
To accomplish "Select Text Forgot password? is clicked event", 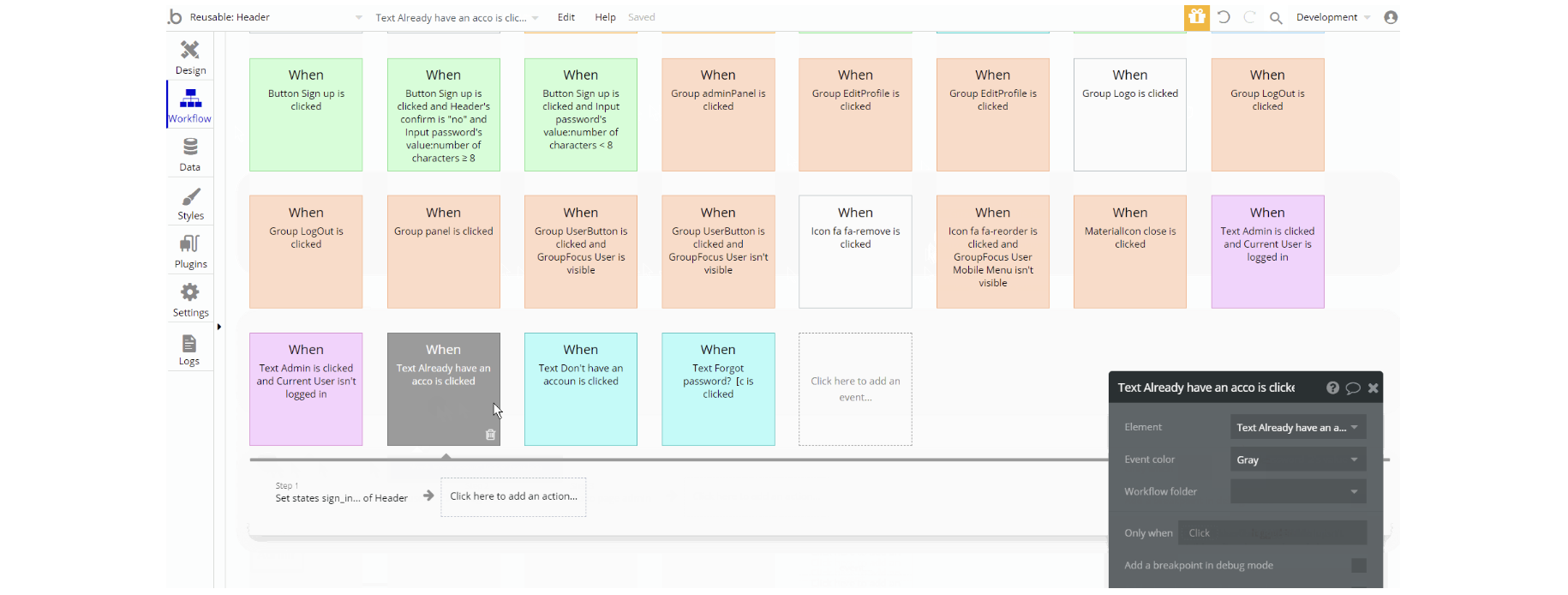I will point(718,389).
